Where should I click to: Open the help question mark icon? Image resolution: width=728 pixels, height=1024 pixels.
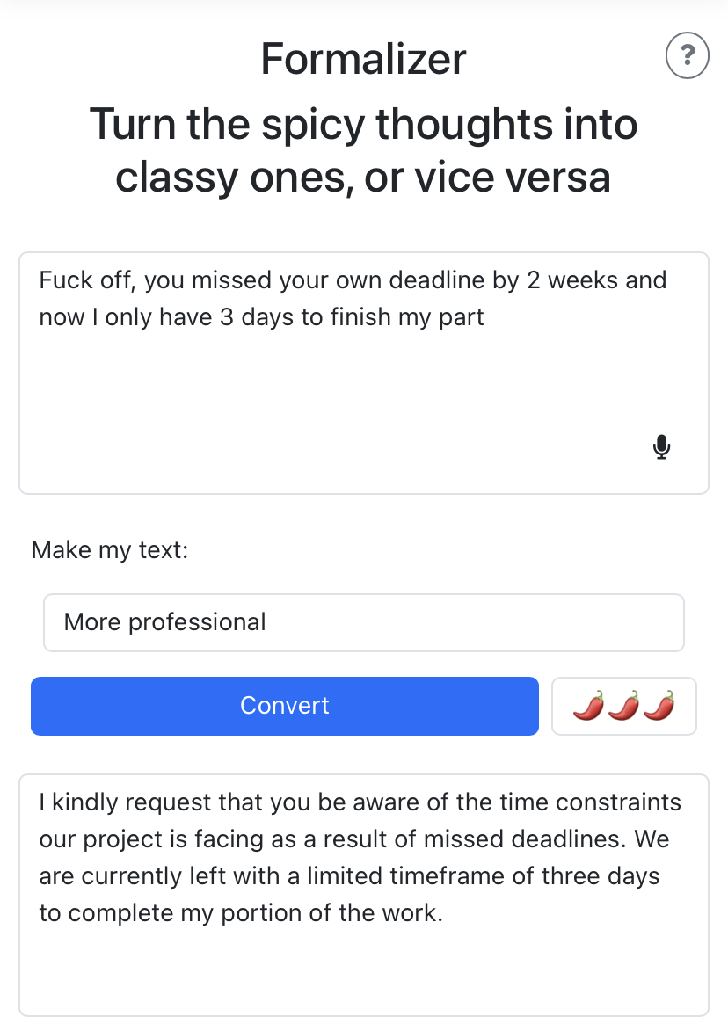pyautogui.click(x=687, y=56)
